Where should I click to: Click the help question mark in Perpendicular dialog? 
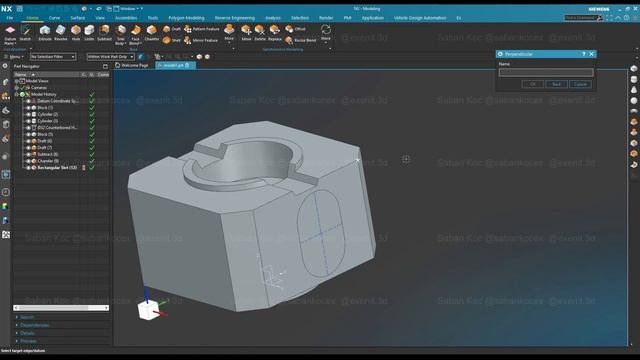pos(584,54)
